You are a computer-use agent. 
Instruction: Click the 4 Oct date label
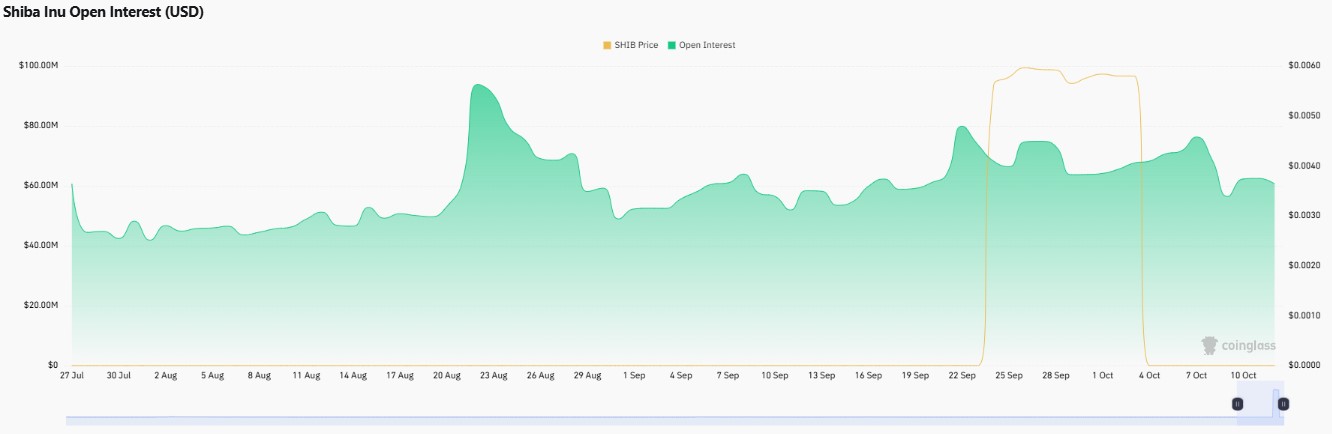[x=1150, y=375]
